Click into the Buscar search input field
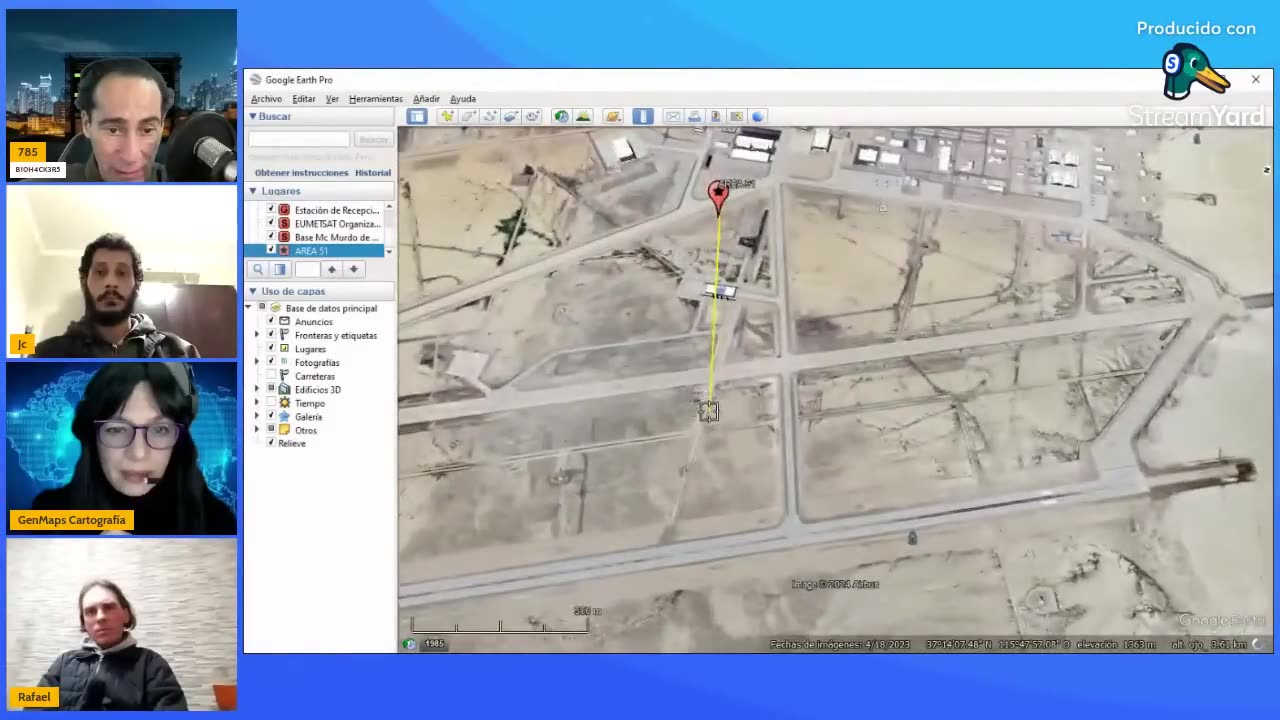Viewport: 1280px width, 720px height. coord(299,140)
